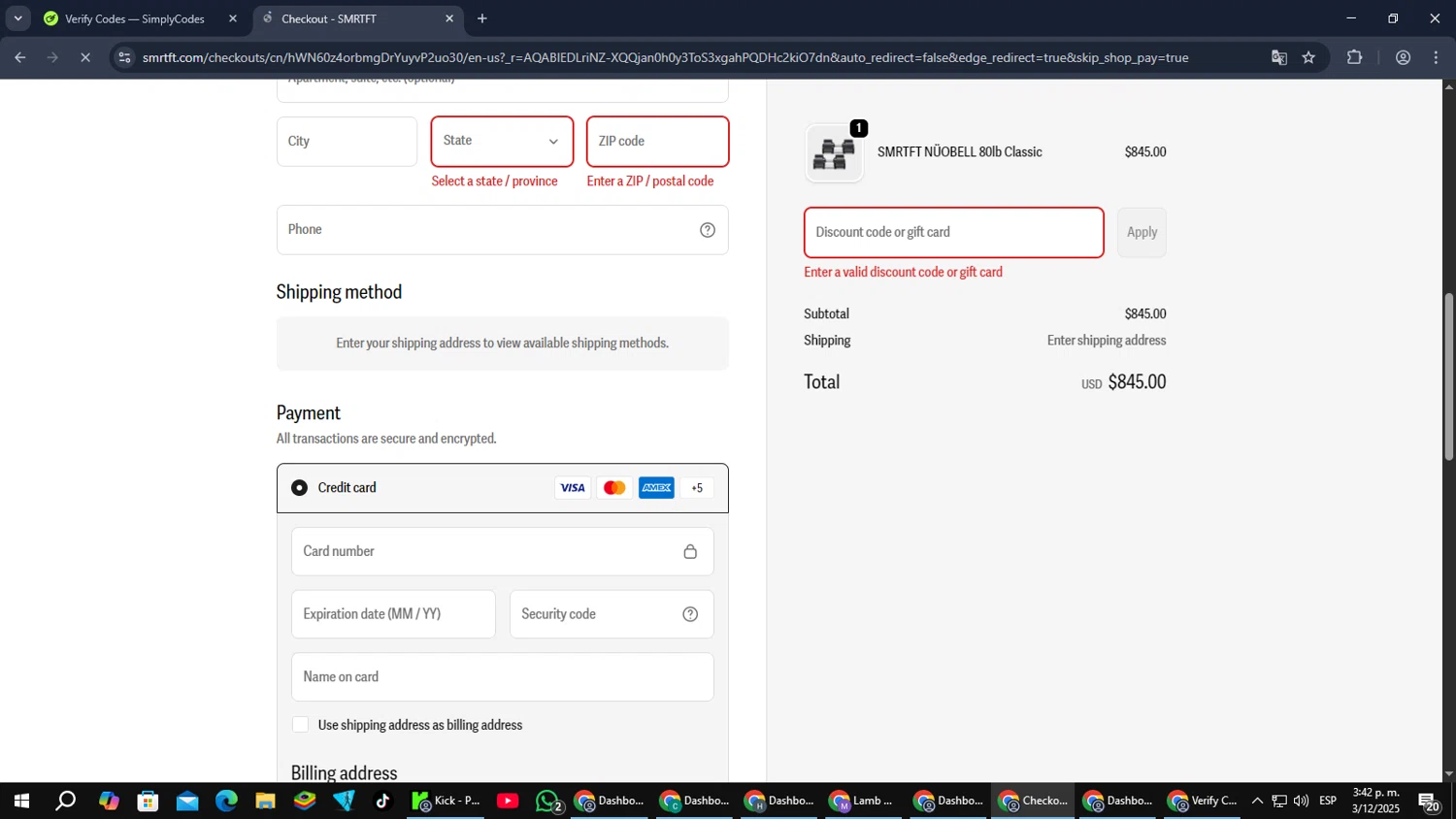The height and width of the screenshot is (819, 1456).
Task: Close the Verify Codes — SimplyCodes tab
Action: pos(233,18)
